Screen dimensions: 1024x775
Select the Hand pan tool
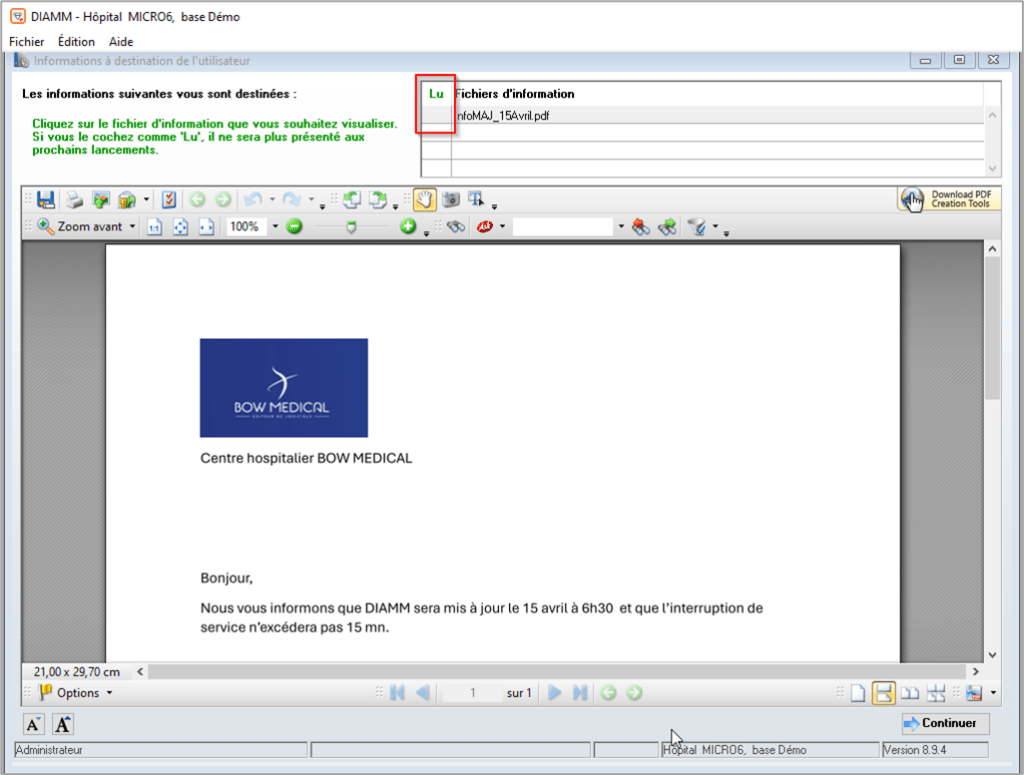[424, 200]
